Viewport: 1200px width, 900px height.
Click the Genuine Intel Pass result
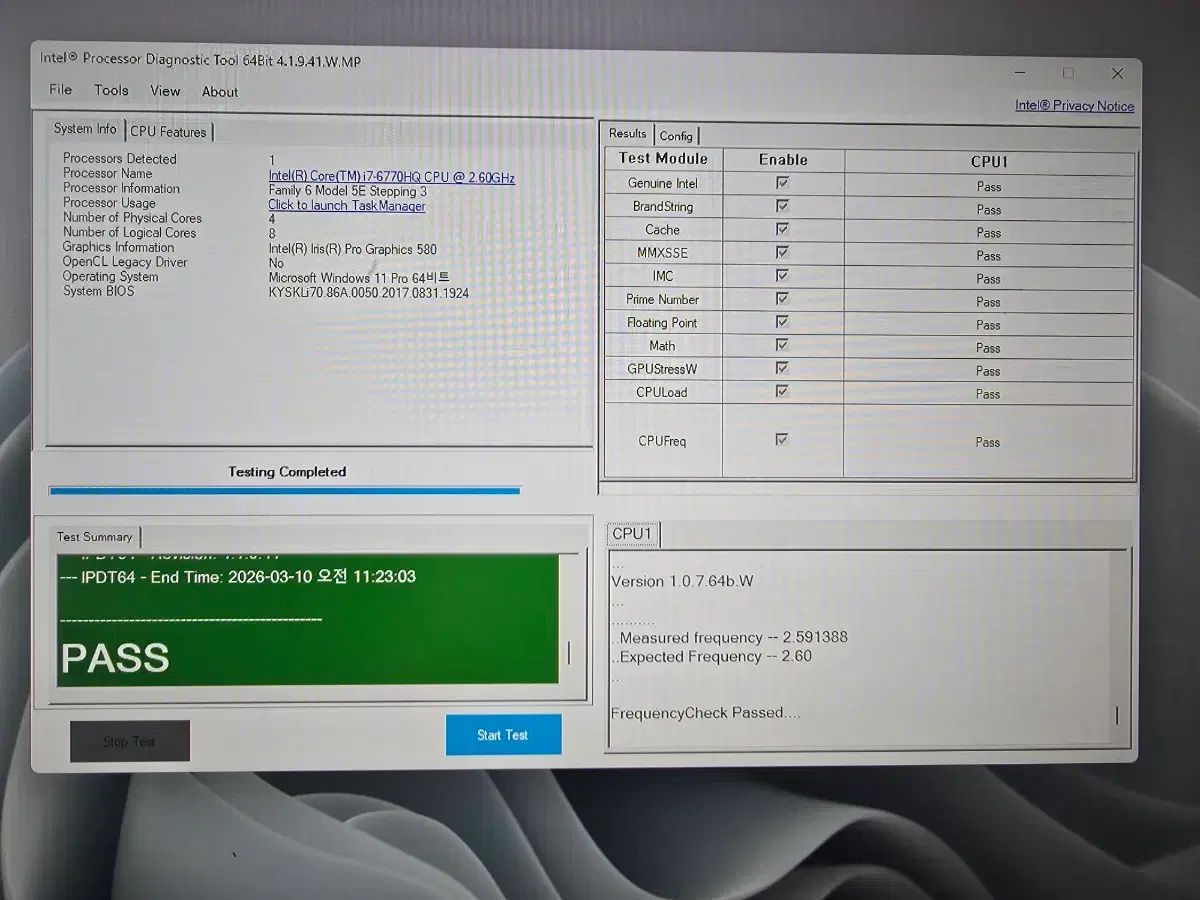pos(989,187)
